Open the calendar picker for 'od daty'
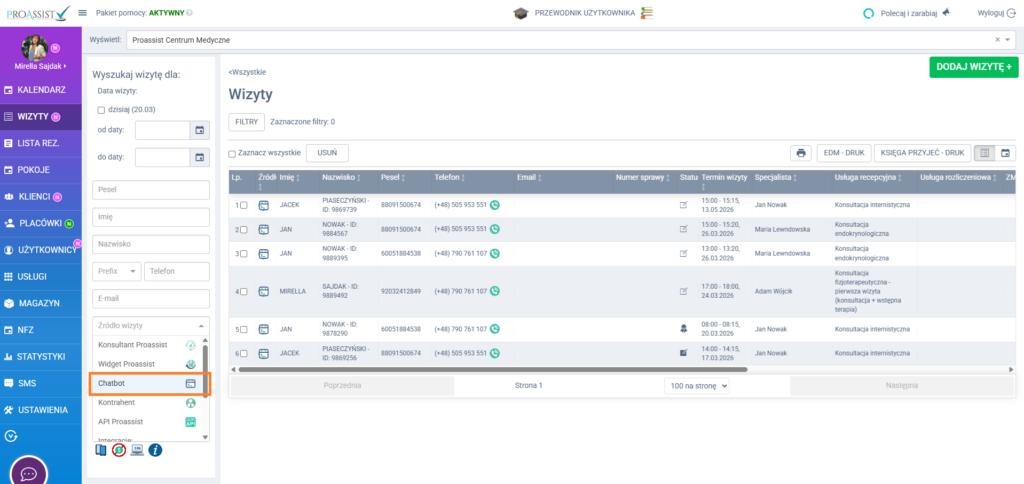This screenshot has width=1024, height=484. tap(200, 130)
